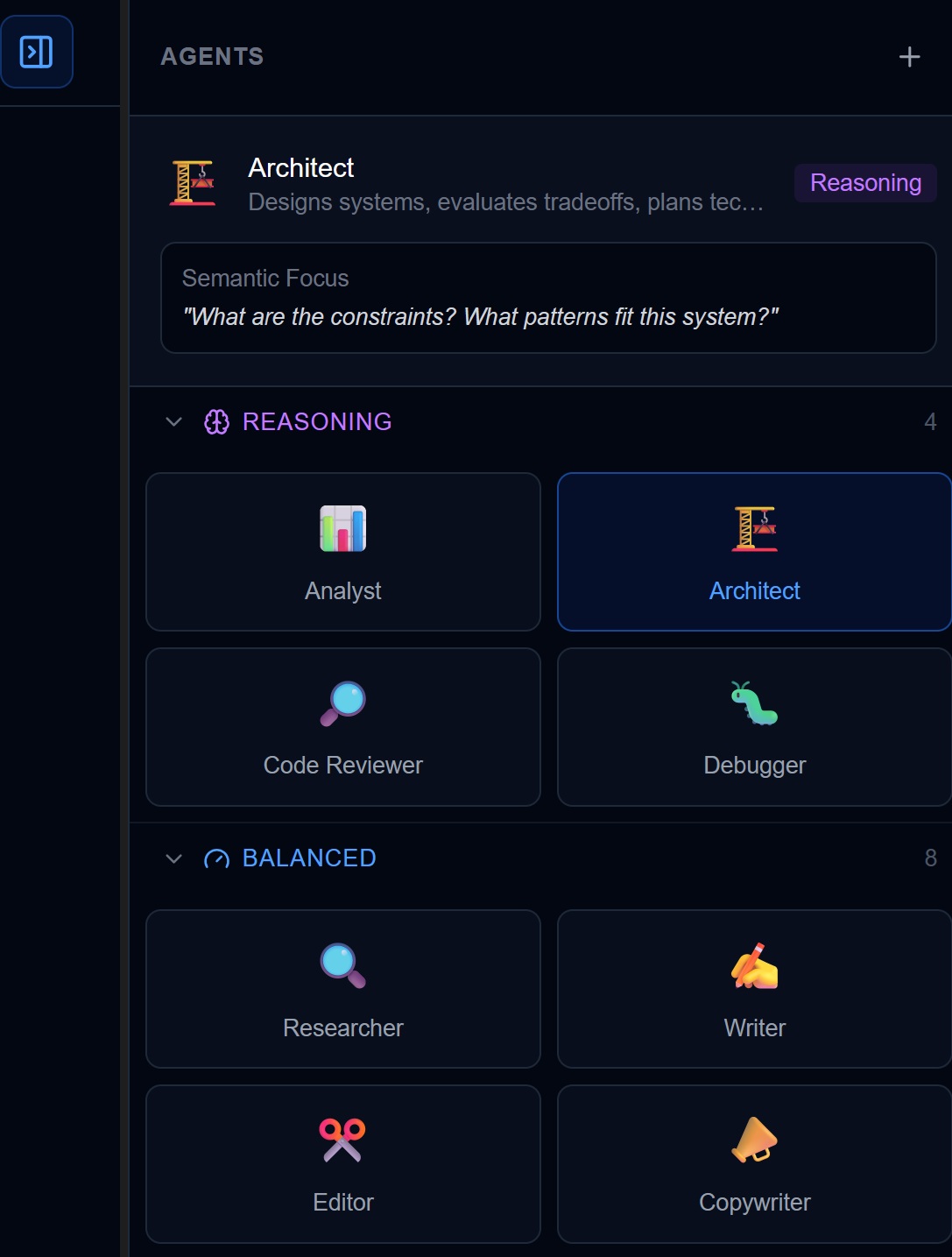Click the Copywriter megaphone icon
Image resolution: width=952 pixels, height=1257 pixels.
[x=754, y=1140]
